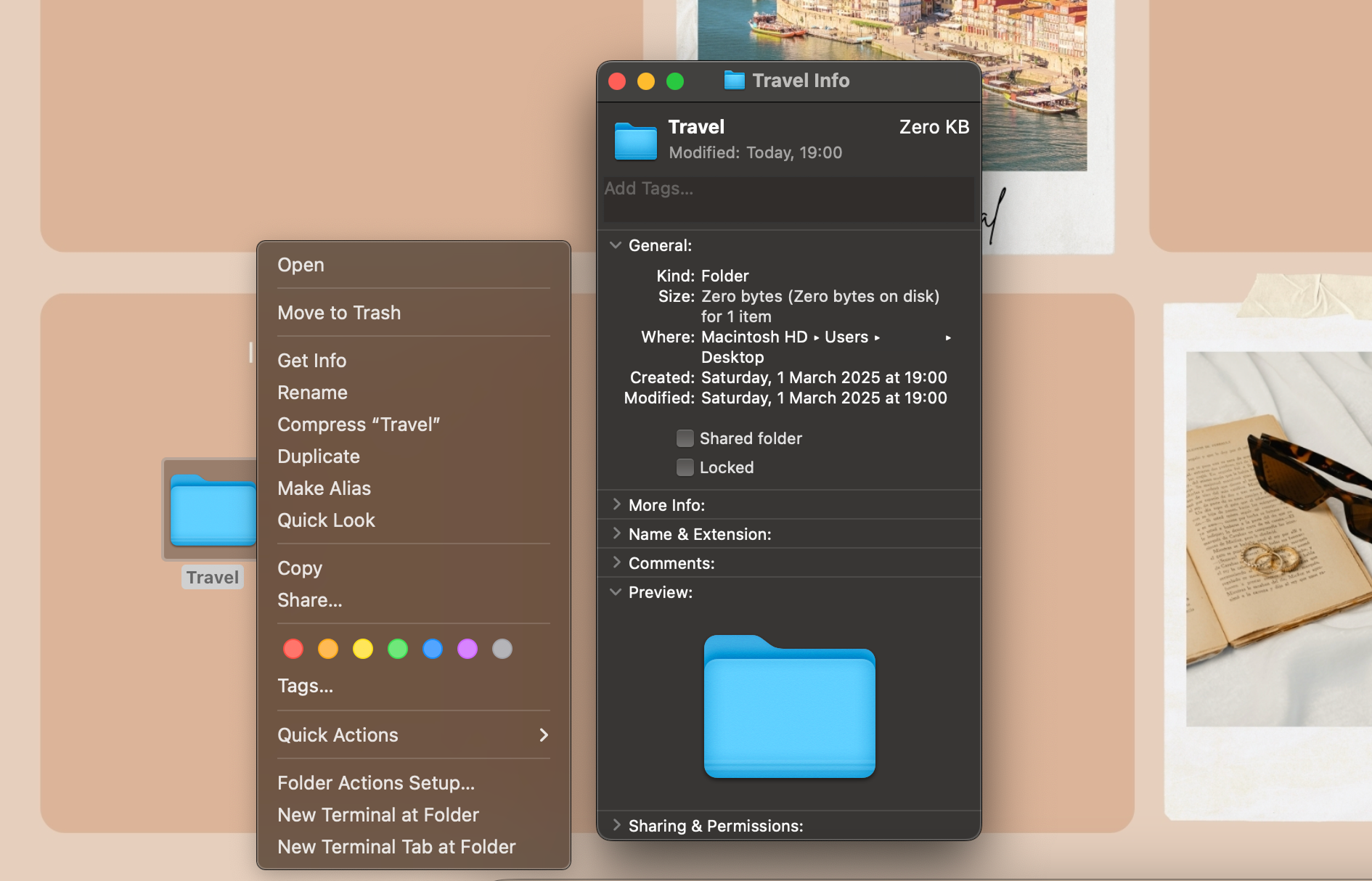Screen dimensions: 1372x881
Task: Expand the More Info section
Action: click(x=616, y=505)
